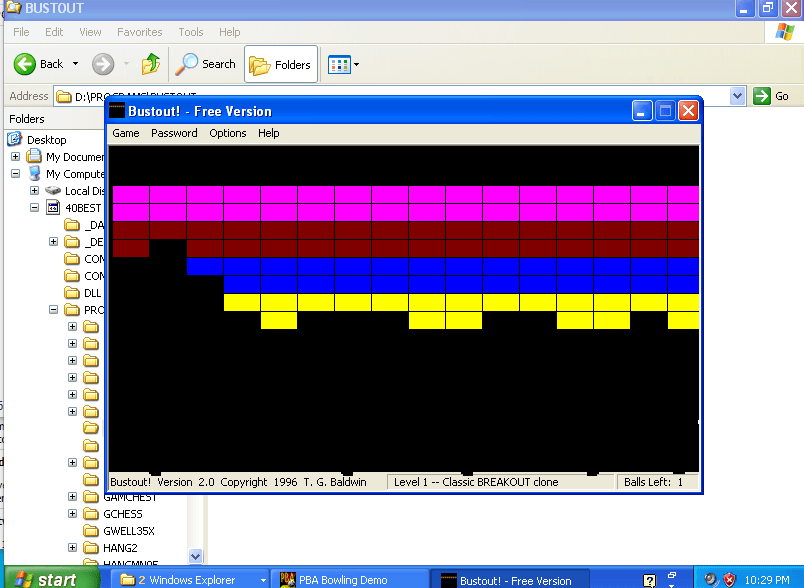Select the My Computer icon in tree

click(34, 174)
